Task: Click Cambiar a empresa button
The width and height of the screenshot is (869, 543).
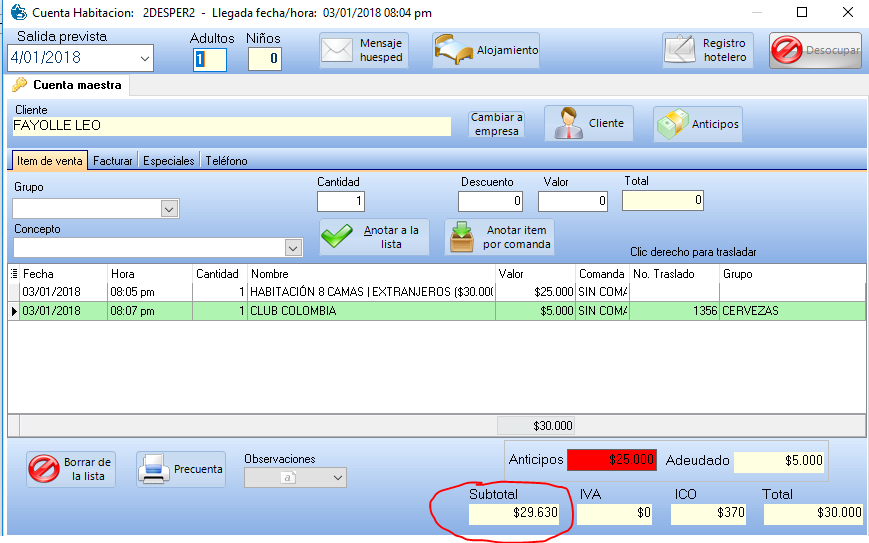Action: tap(497, 124)
